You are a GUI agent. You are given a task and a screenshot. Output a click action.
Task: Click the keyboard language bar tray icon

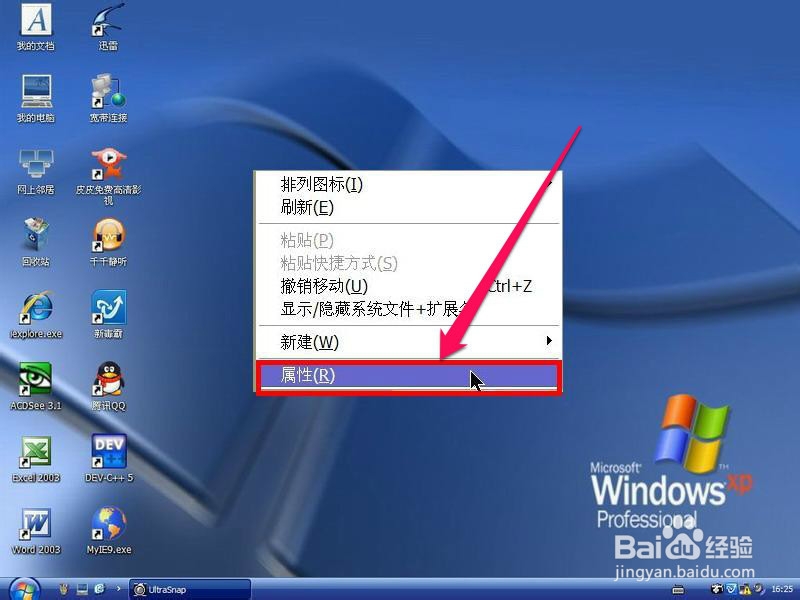(678, 590)
